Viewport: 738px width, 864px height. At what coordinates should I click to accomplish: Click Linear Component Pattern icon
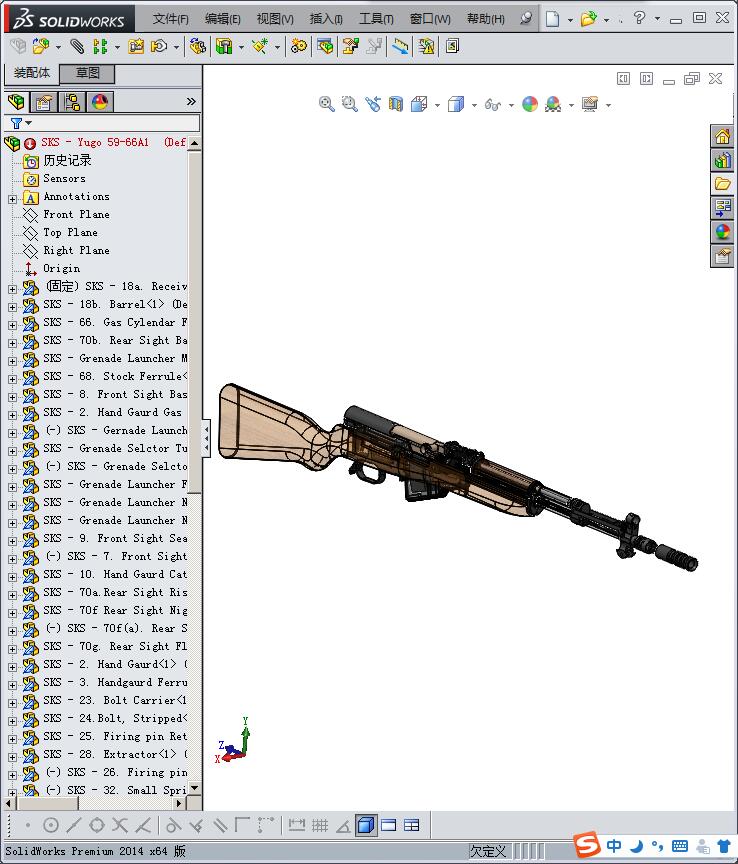tap(100, 46)
